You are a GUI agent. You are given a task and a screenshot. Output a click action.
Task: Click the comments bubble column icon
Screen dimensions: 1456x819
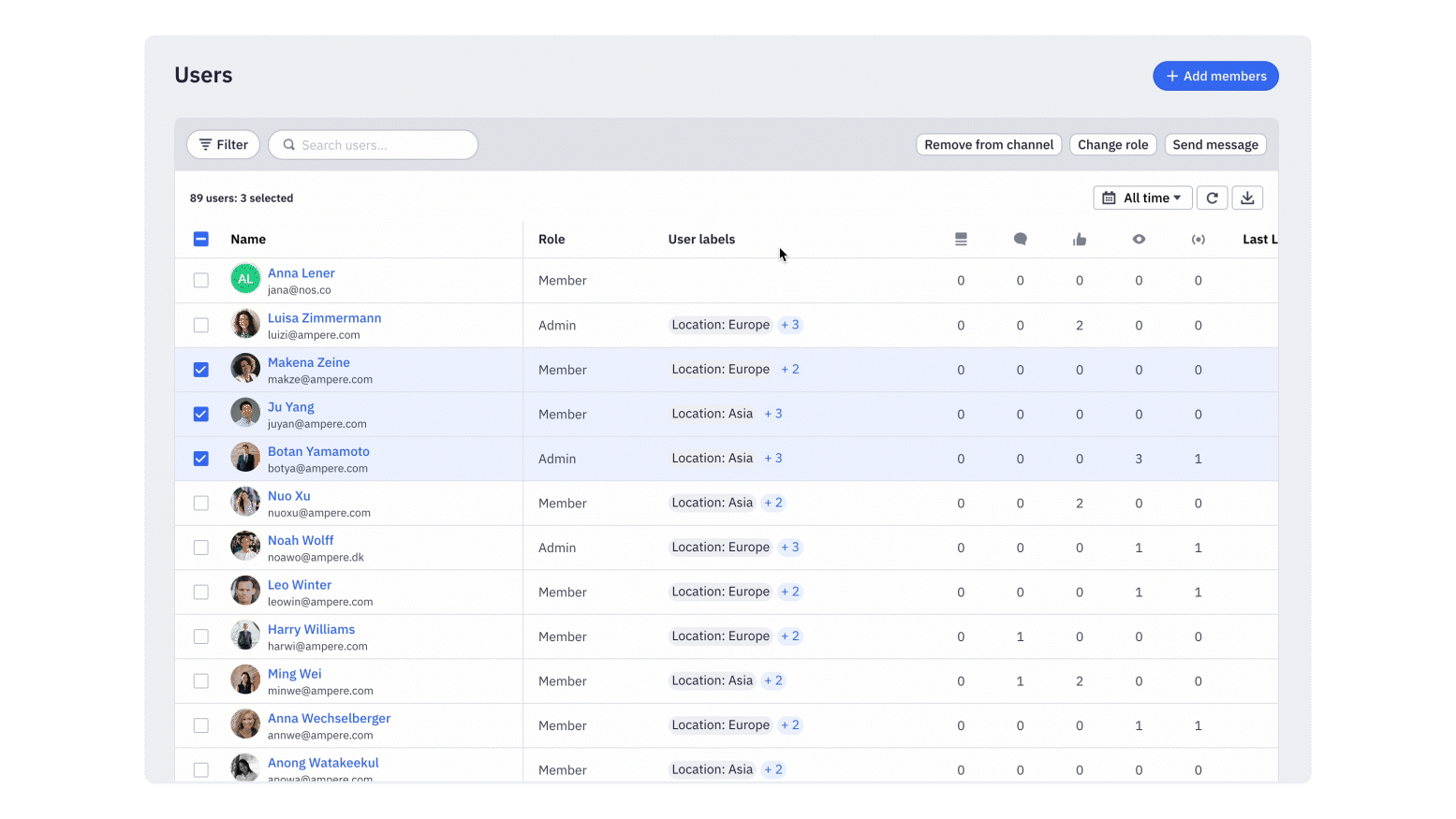[x=1020, y=240]
